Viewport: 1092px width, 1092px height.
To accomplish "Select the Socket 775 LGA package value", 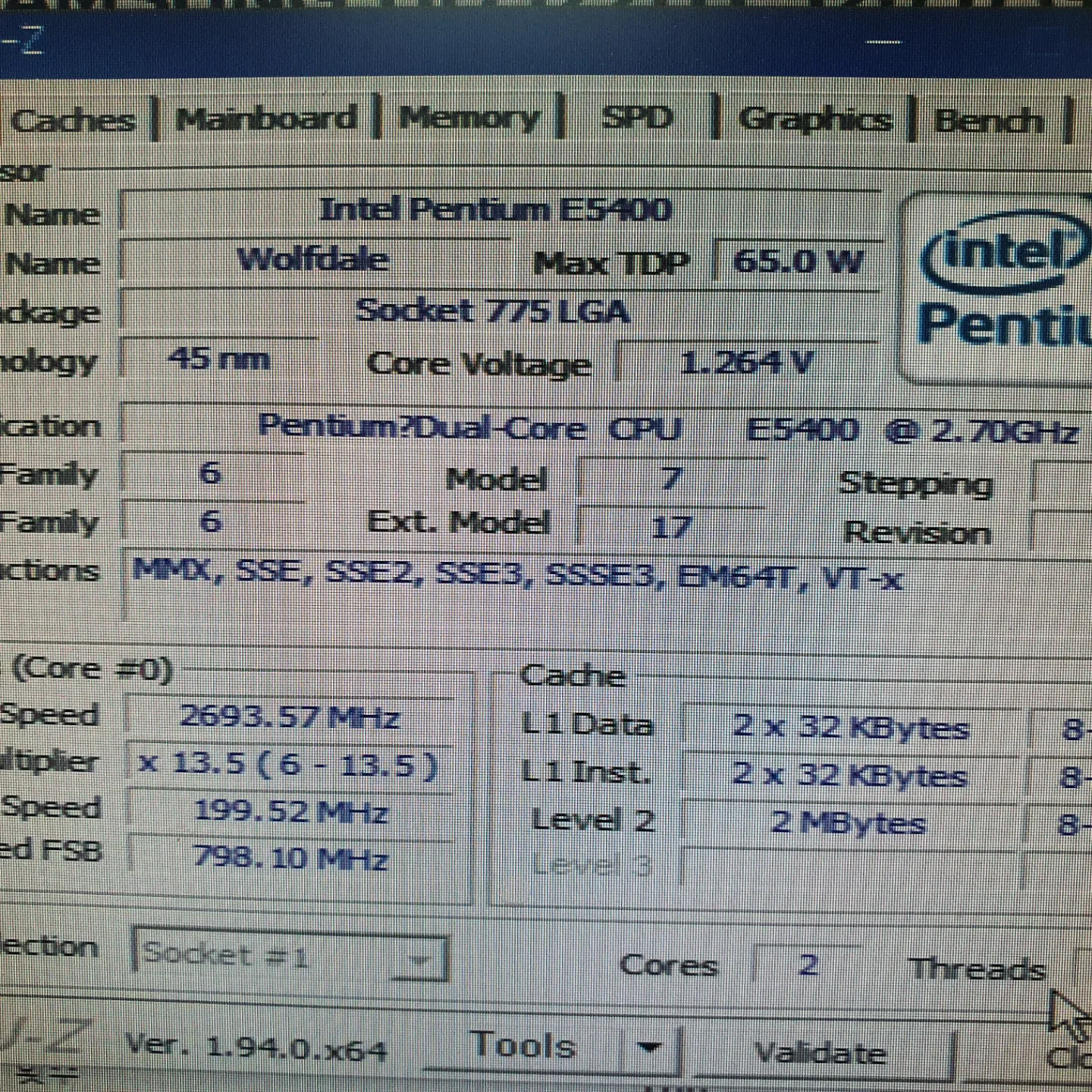I will point(500,312).
